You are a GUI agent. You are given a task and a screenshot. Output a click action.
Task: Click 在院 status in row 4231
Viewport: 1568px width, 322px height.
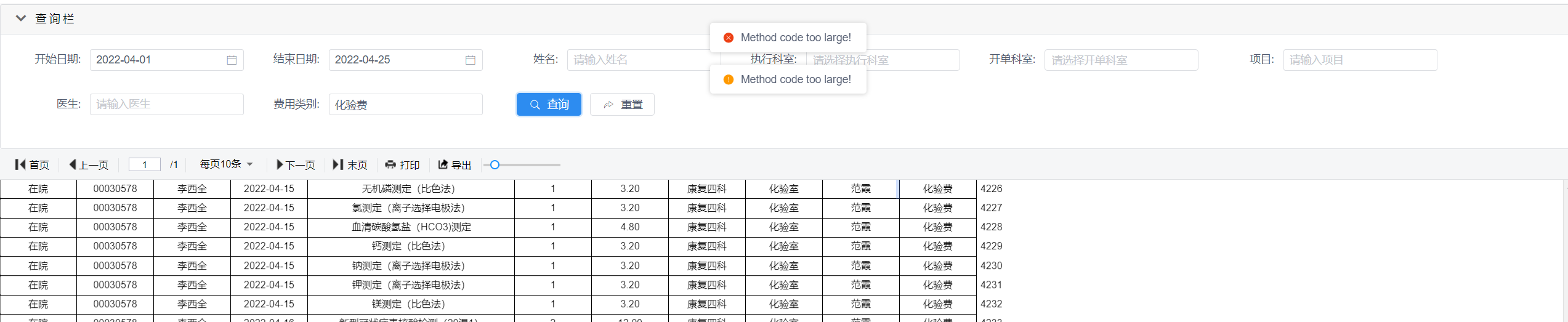tap(38, 285)
